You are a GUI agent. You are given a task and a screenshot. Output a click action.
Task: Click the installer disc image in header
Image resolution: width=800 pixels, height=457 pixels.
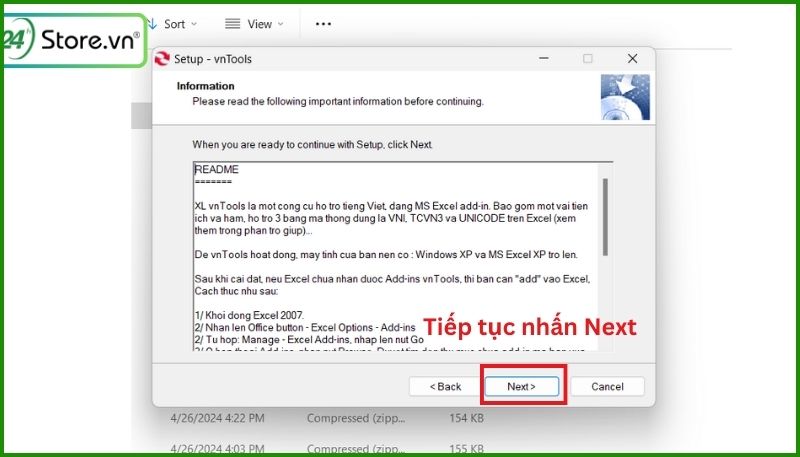point(625,97)
